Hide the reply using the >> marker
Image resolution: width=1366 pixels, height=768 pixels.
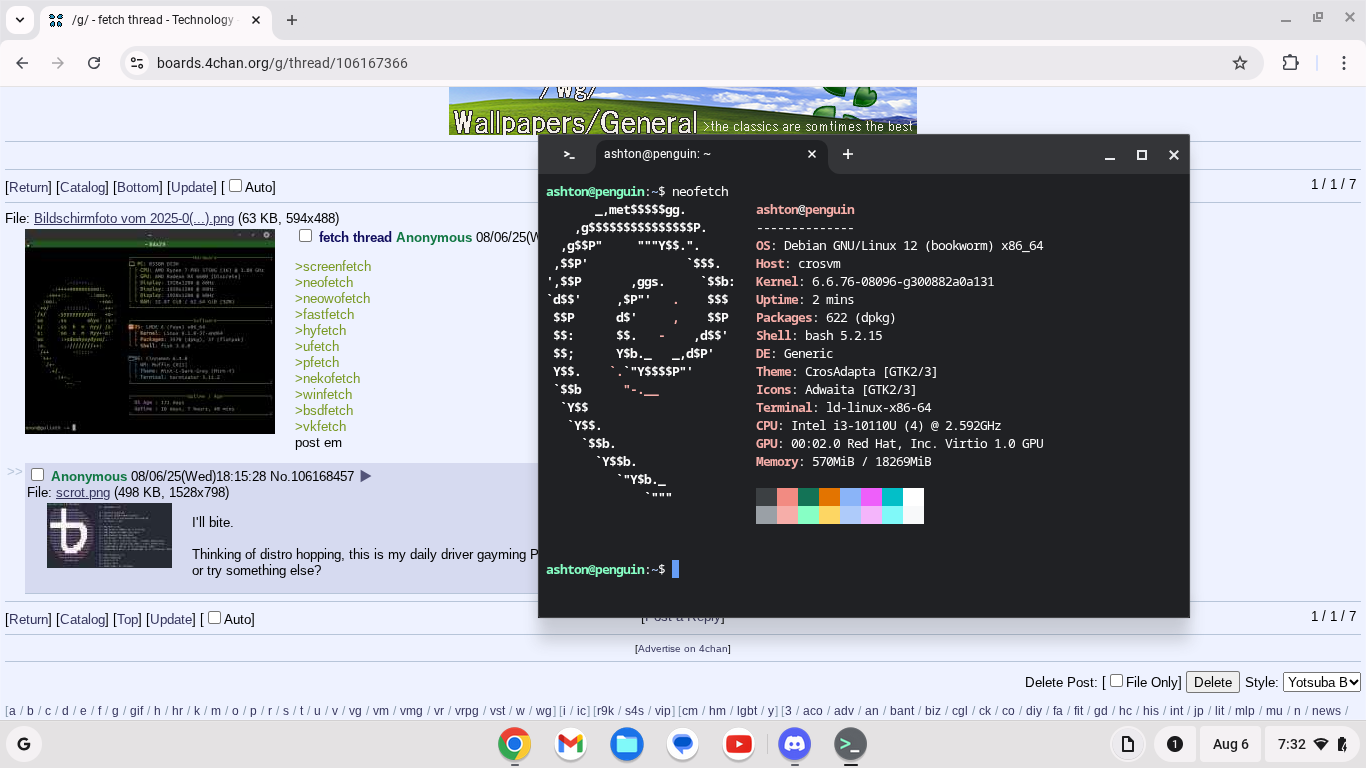tap(14, 471)
